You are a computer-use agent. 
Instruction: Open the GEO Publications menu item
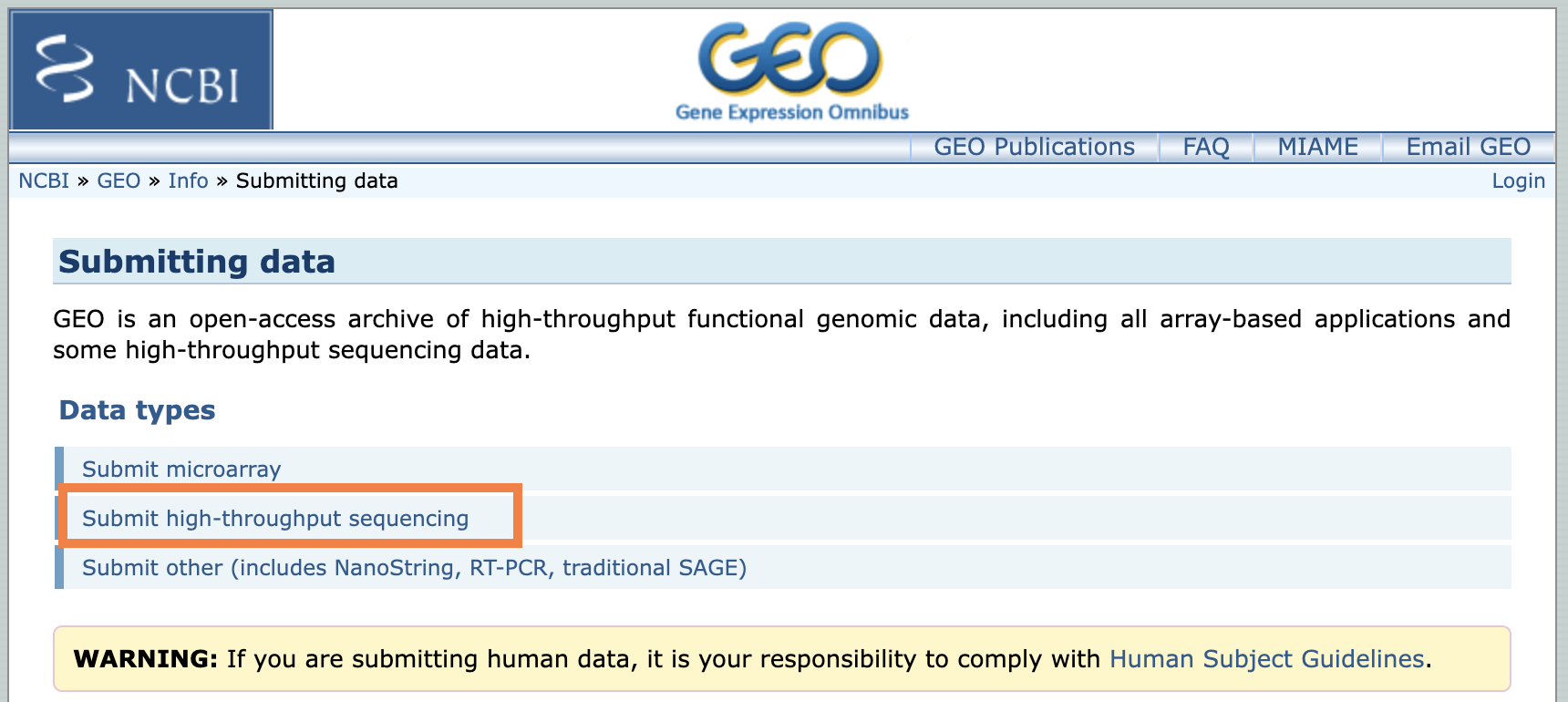point(1034,147)
